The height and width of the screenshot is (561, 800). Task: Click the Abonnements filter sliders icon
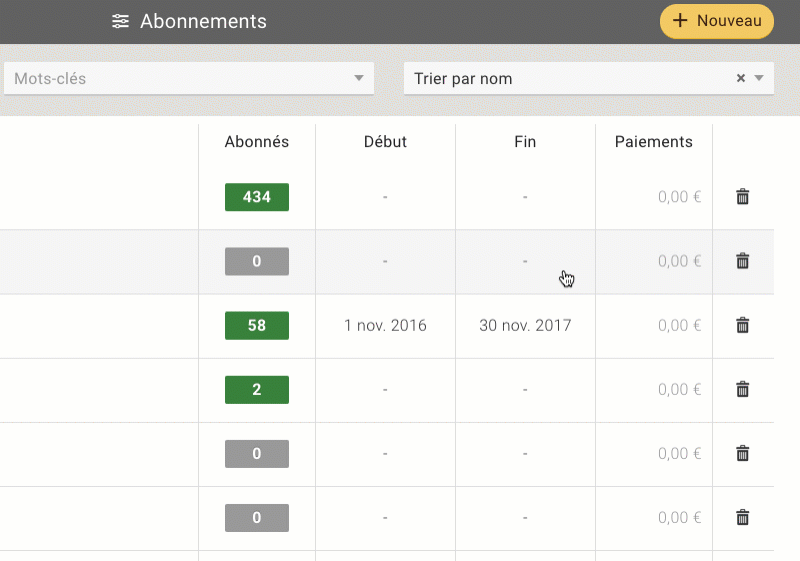(x=121, y=21)
